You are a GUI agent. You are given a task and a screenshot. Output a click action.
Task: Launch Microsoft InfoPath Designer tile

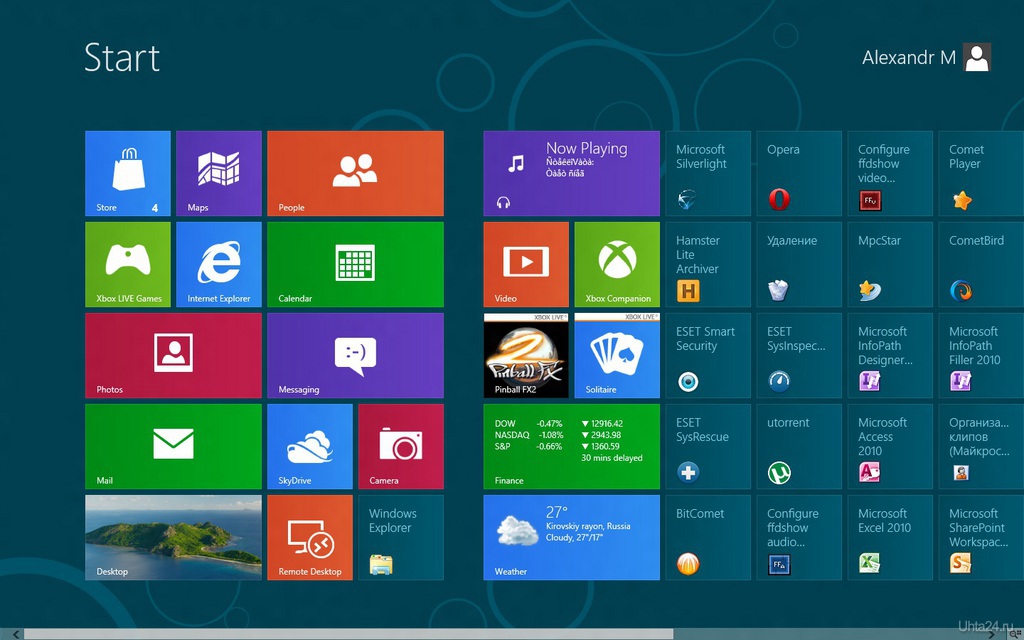pyautogui.click(x=890, y=355)
